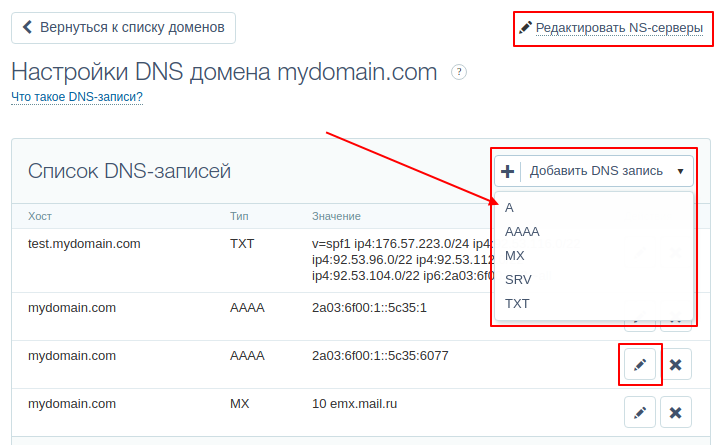Pick MX from the add record menu

[x=515, y=256]
